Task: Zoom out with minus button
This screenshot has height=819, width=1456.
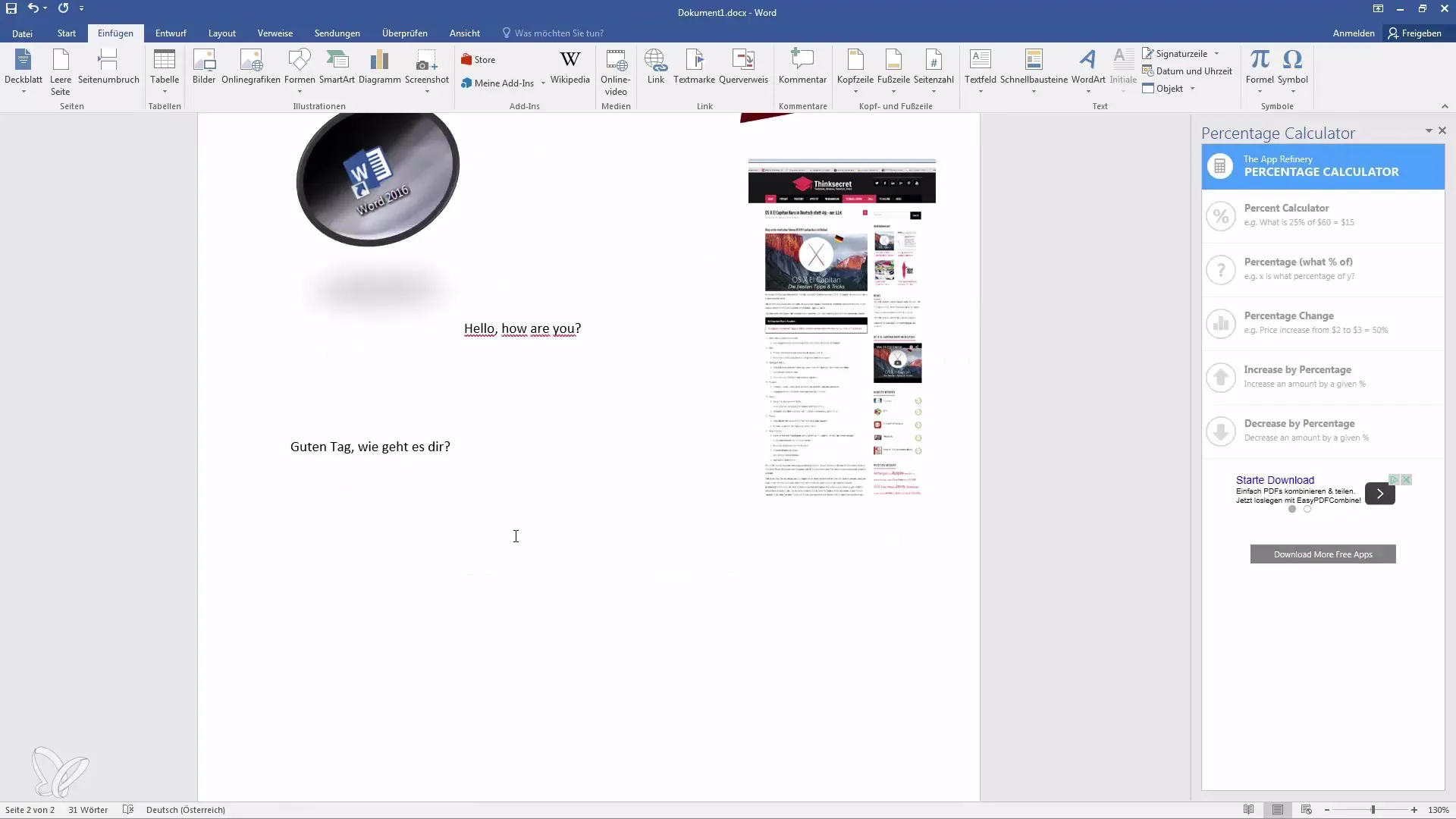Action: (1327, 810)
